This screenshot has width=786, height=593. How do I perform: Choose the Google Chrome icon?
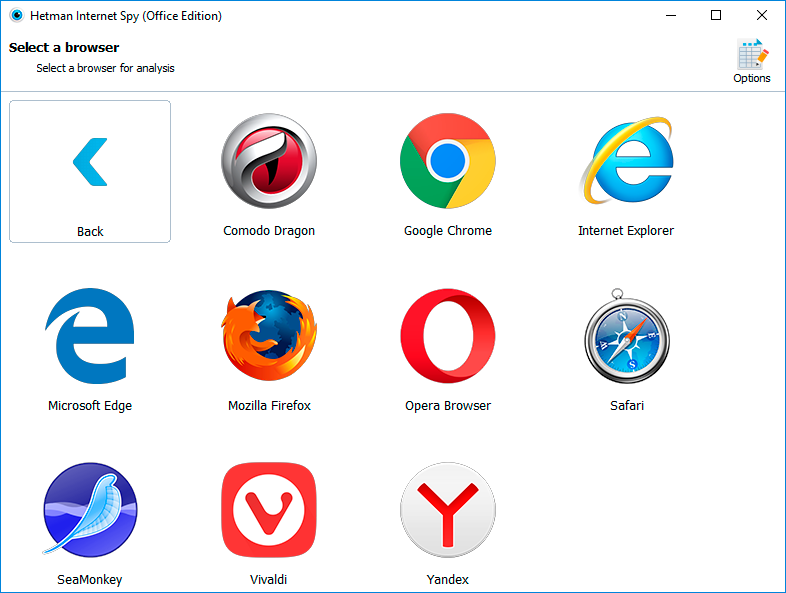click(x=448, y=160)
